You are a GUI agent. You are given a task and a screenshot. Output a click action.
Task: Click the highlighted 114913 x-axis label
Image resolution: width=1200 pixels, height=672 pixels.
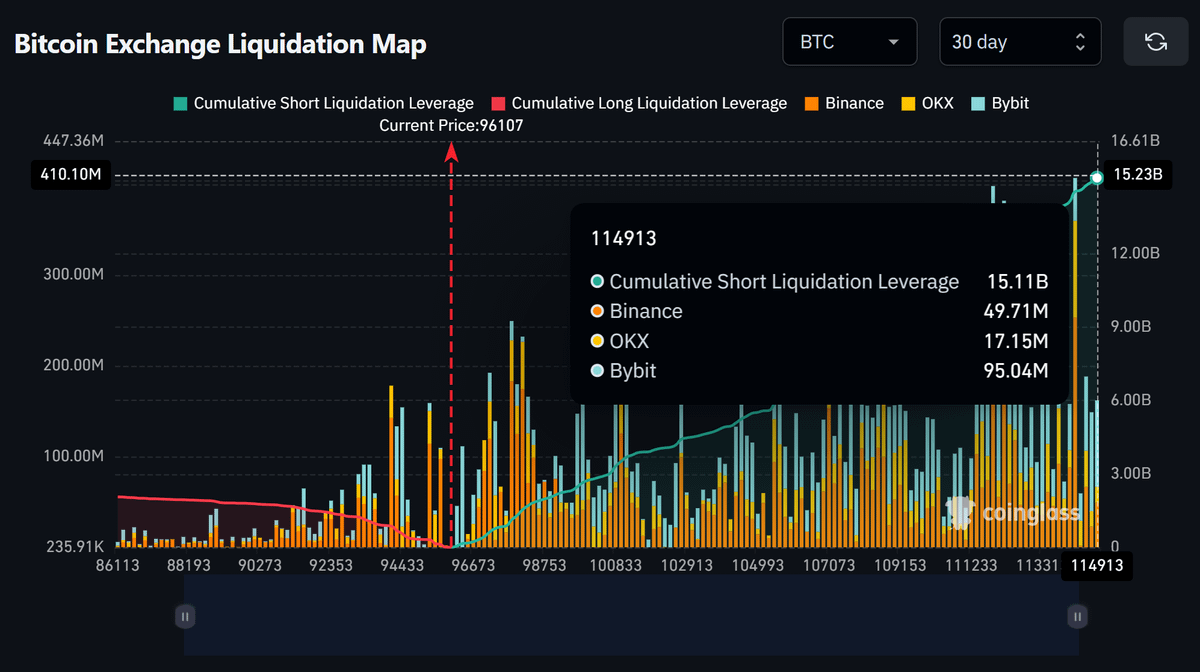[1095, 565]
